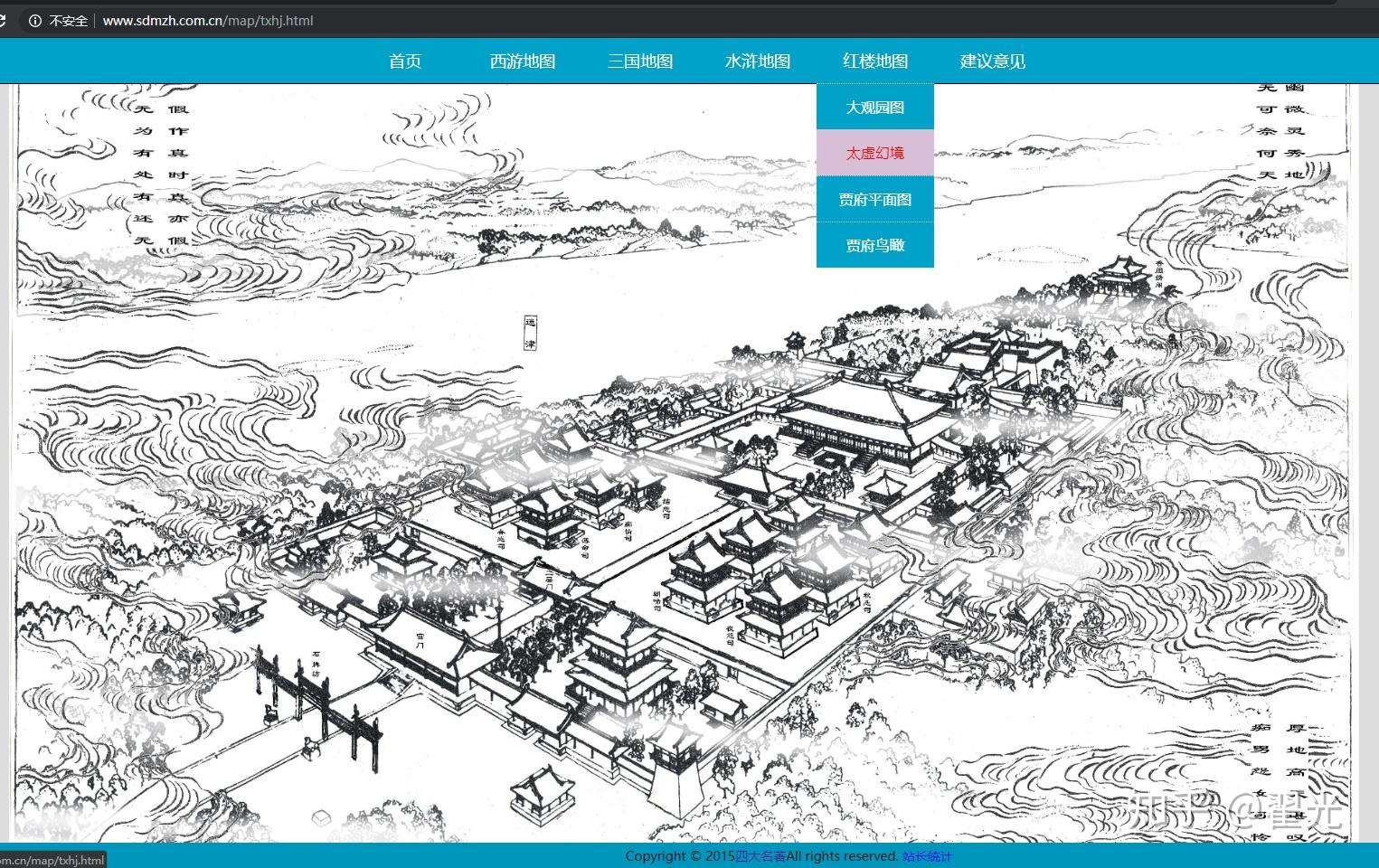The width and height of the screenshot is (1379, 868).
Task: Click the not-secure site info icon
Action: (35, 20)
